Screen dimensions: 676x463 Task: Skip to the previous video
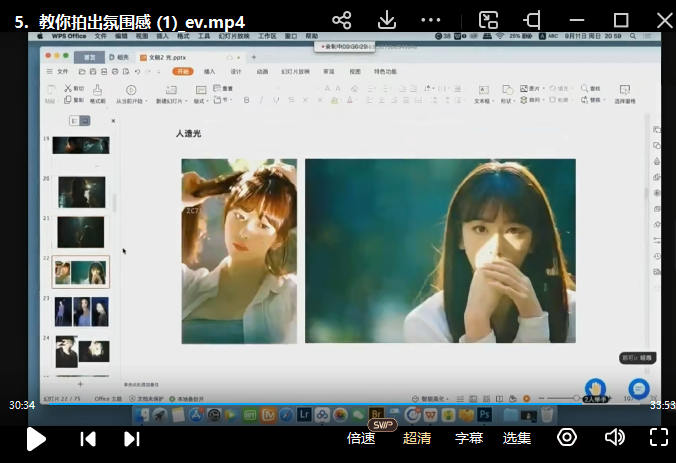tap(88, 438)
